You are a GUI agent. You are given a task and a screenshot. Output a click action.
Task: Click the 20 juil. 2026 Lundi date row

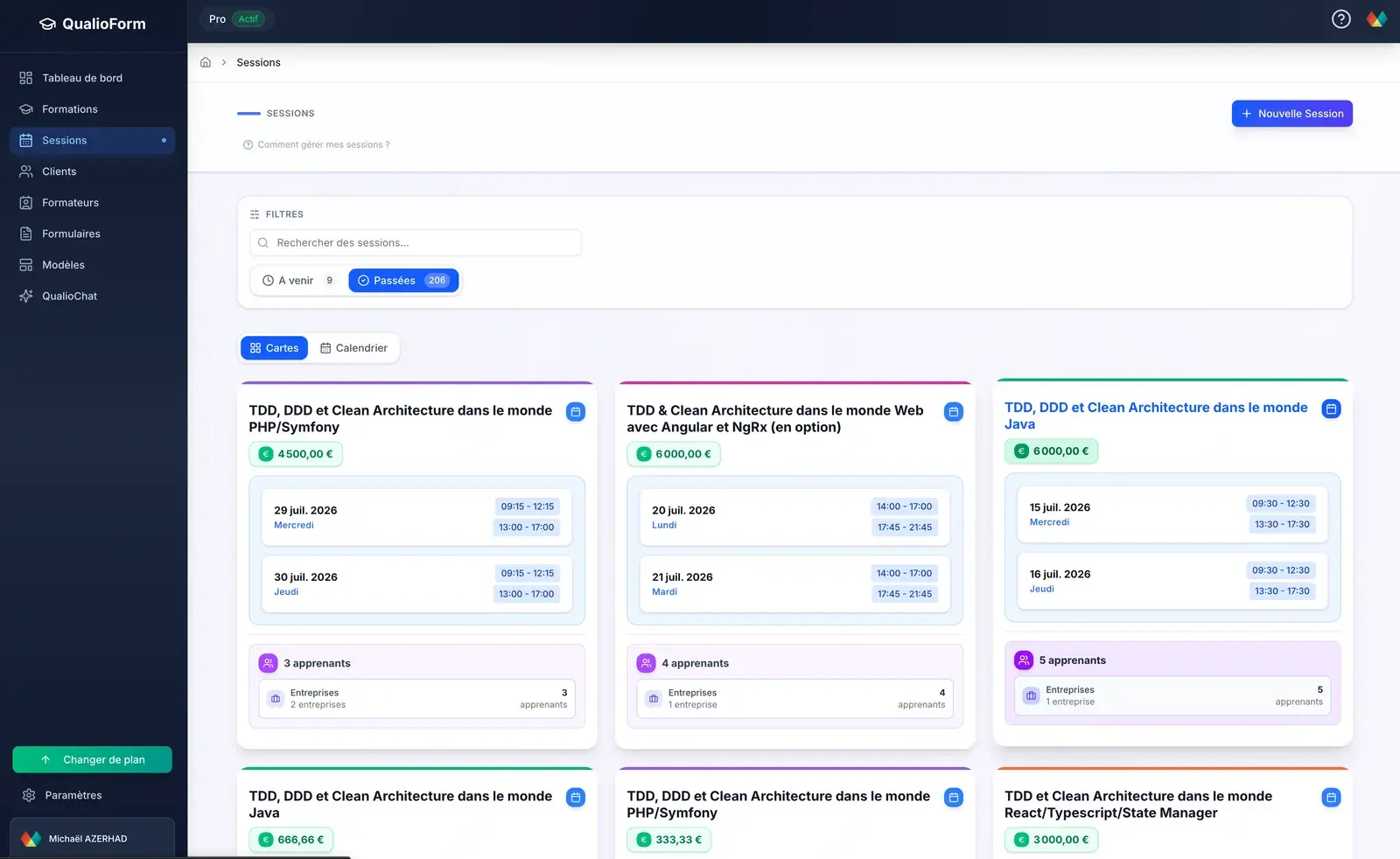coord(794,517)
